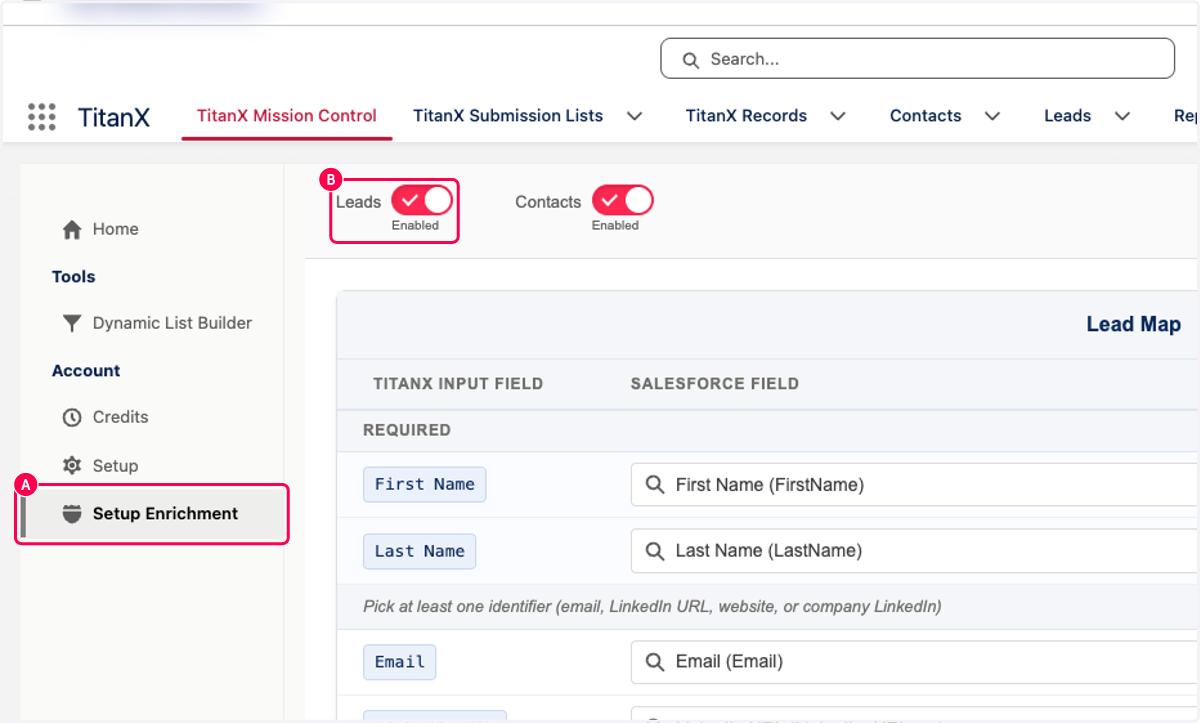1200x723 pixels.
Task: Open TitanX Records tab
Action: tap(746, 116)
